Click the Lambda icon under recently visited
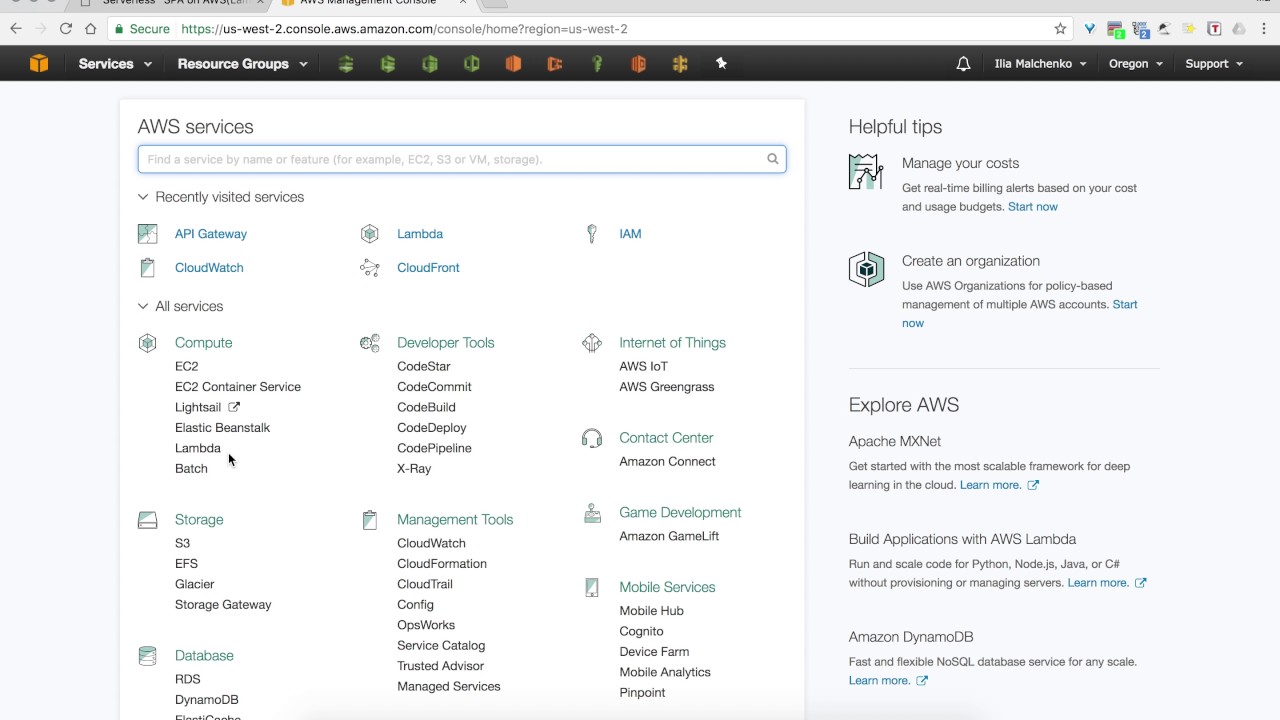Image resolution: width=1280 pixels, height=720 pixels. [370, 234]
